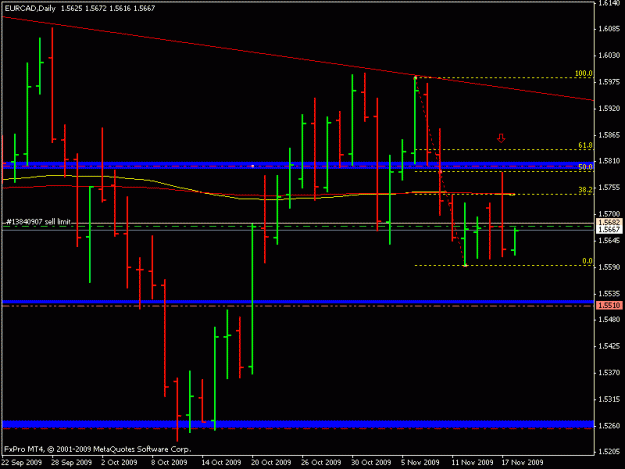Click the 2 Oct 2009 date label
This screenshot has width=625, height=469.
pos(119,462)
